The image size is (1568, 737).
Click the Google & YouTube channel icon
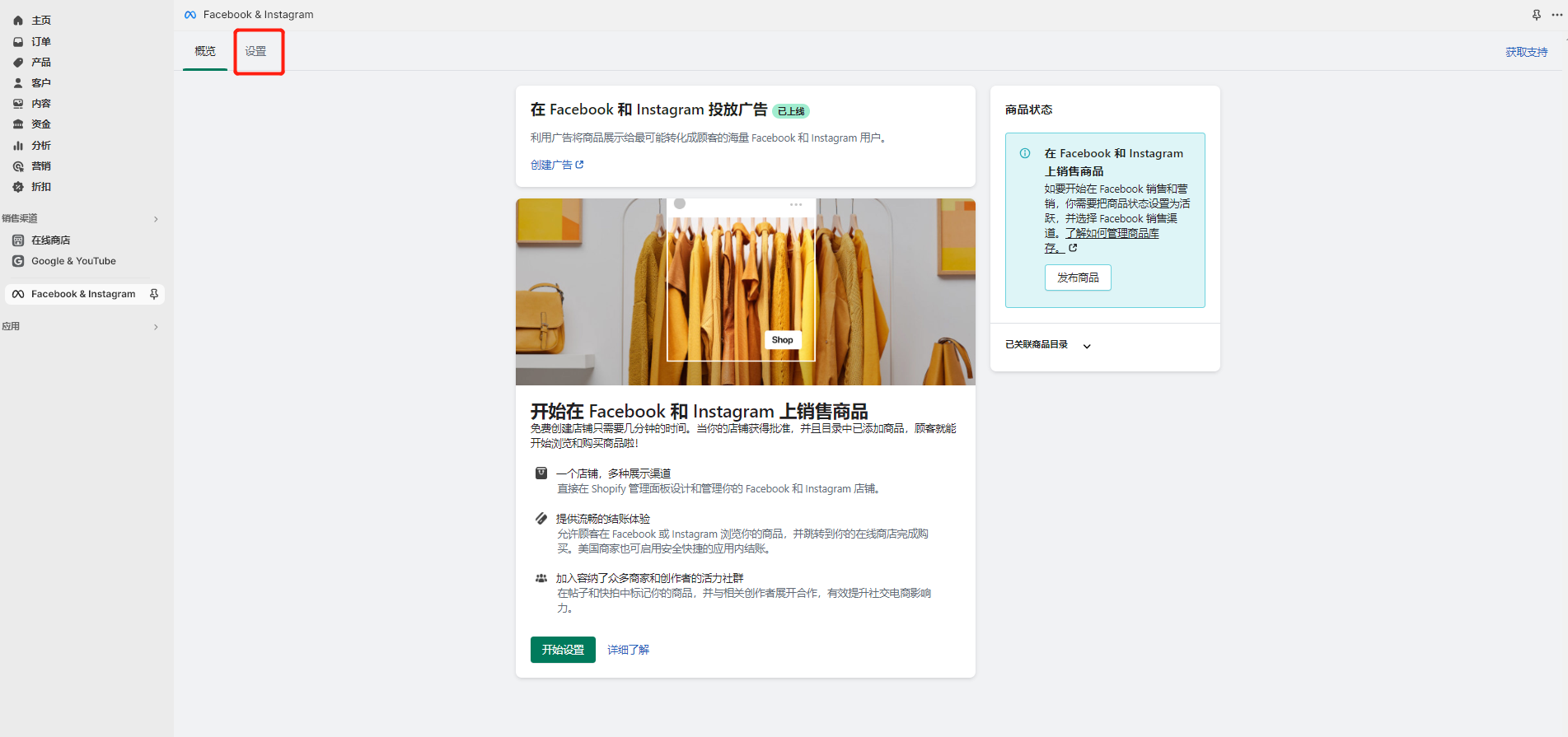pos(18,261)
